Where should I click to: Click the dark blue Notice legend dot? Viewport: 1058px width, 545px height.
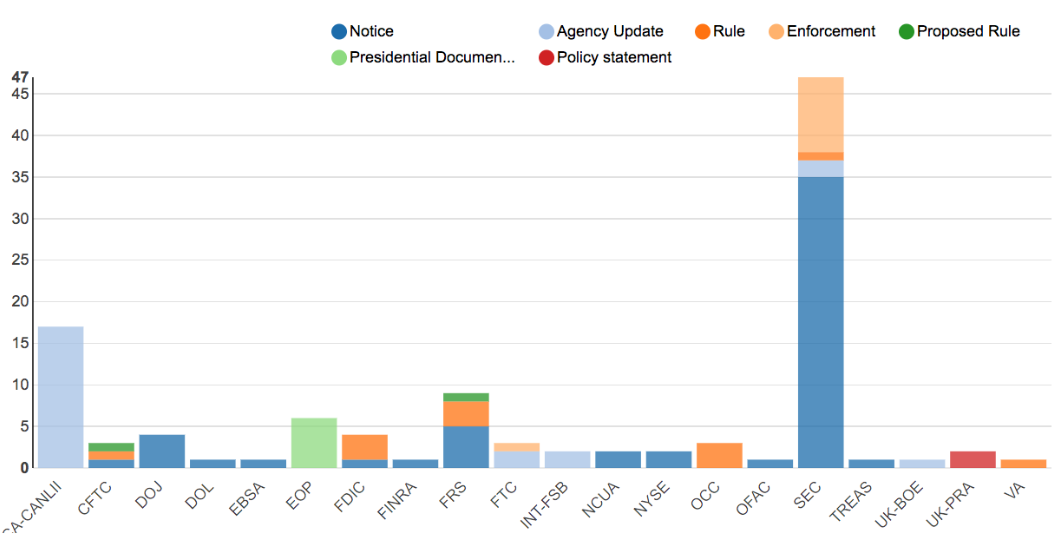339,31
